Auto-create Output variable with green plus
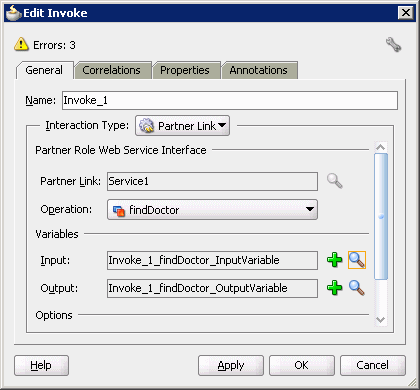The width and height of the screenshot is (420, 390). coord(335,288)
